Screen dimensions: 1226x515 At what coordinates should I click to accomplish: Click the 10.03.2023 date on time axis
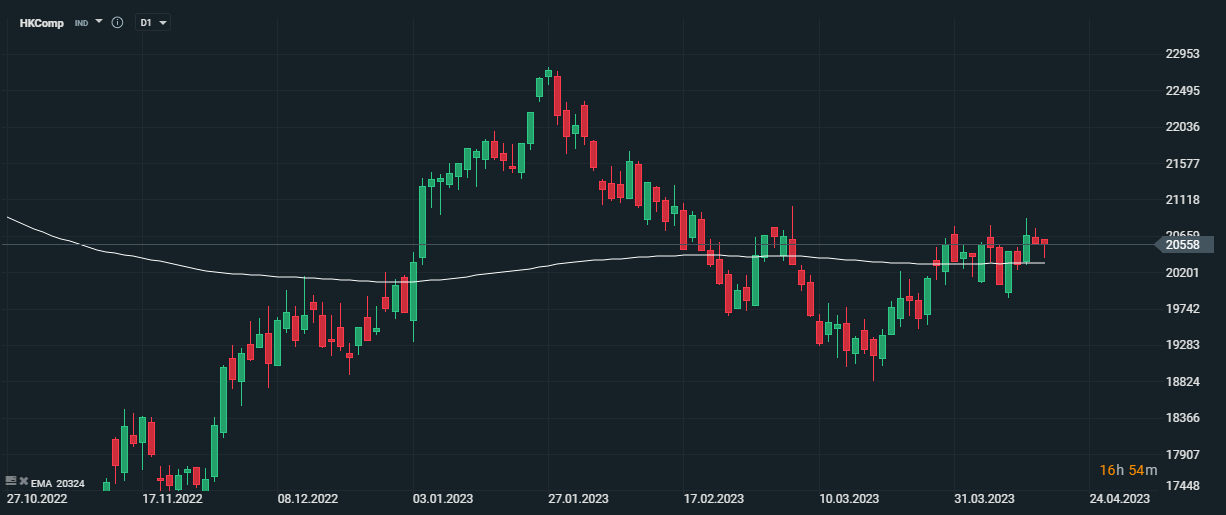[849, 498]
